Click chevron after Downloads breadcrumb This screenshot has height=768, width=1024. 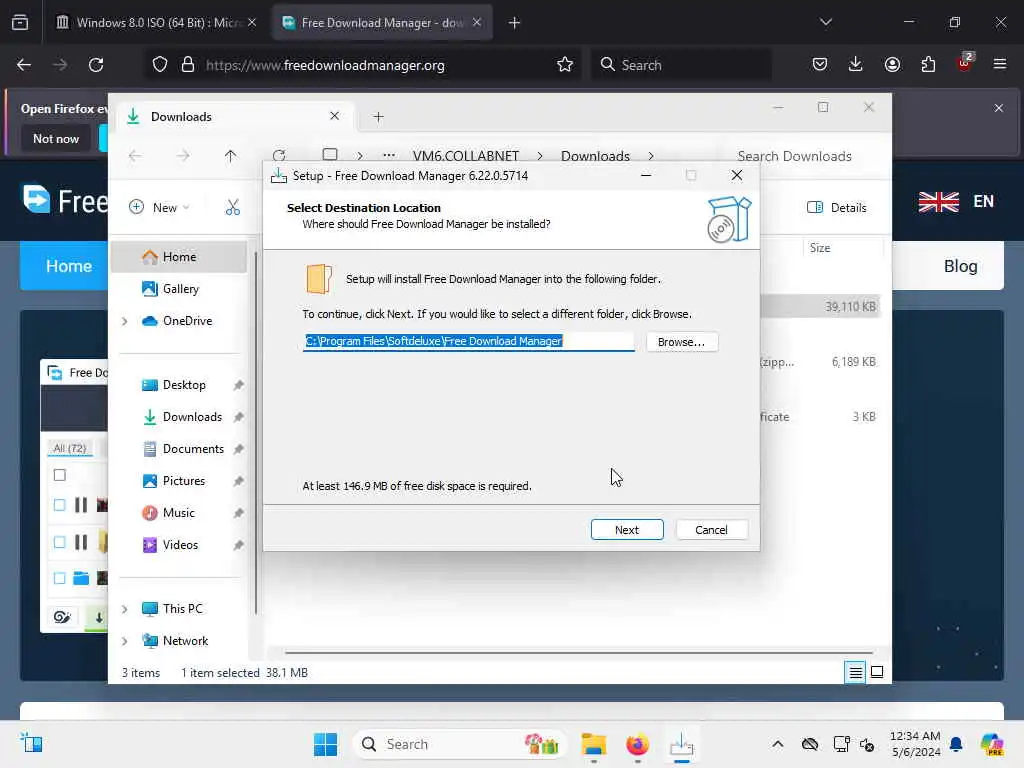(651, 156)
